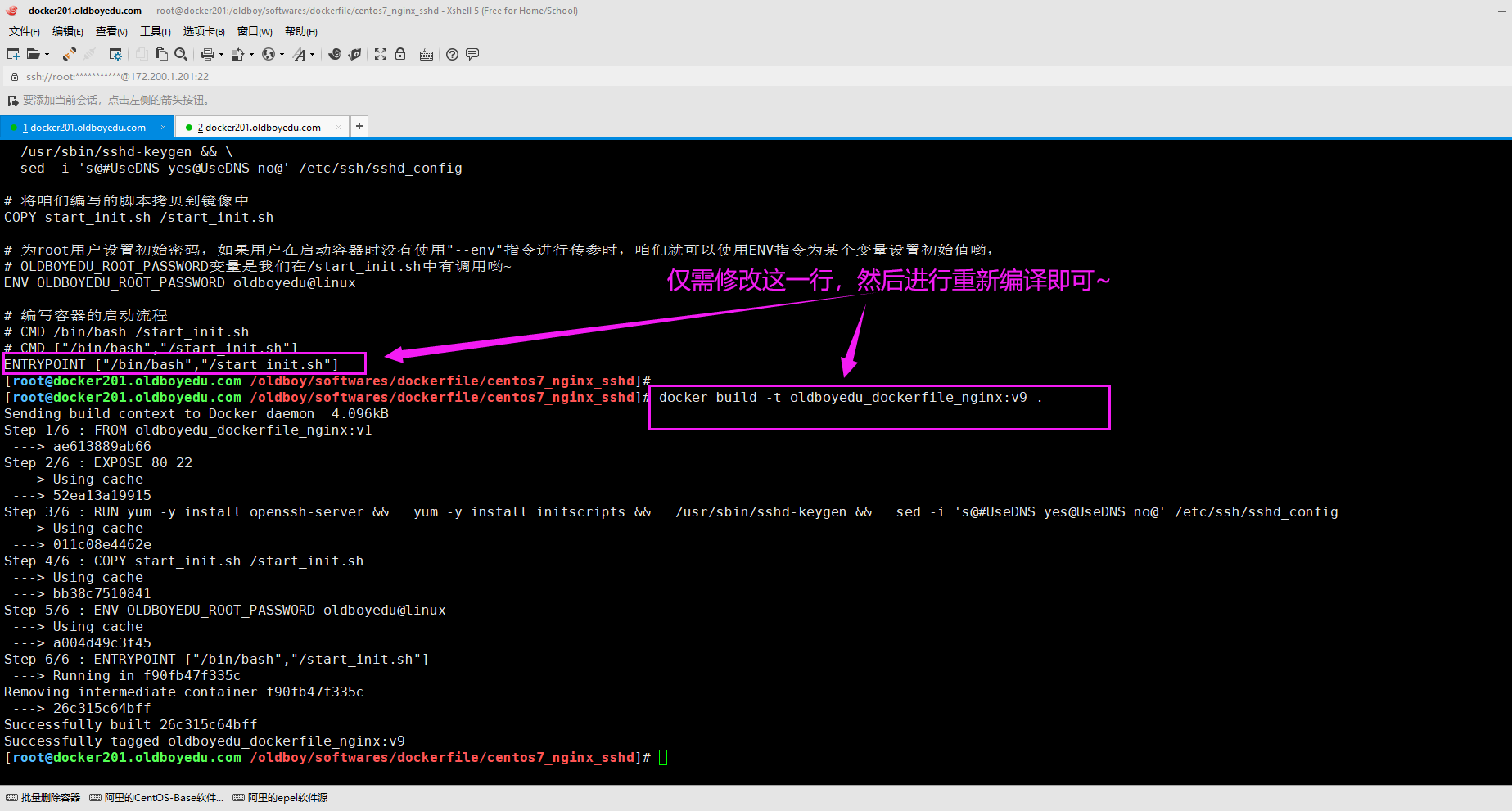Close tab 1 docker201.oldboyedu.com

(x=163, y=127)
